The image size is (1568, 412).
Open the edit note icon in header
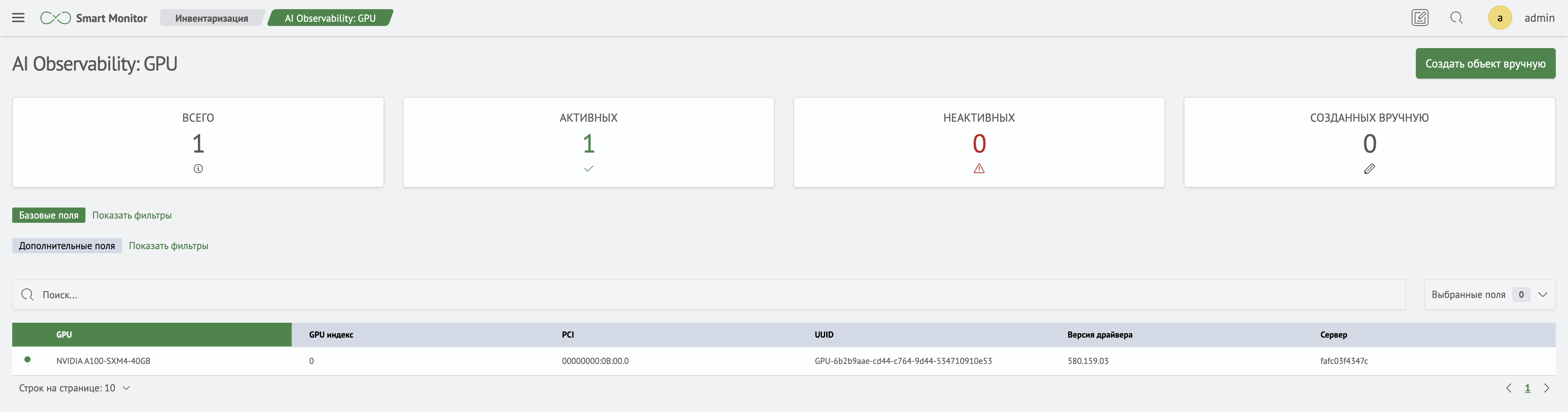pos(1420,18)
